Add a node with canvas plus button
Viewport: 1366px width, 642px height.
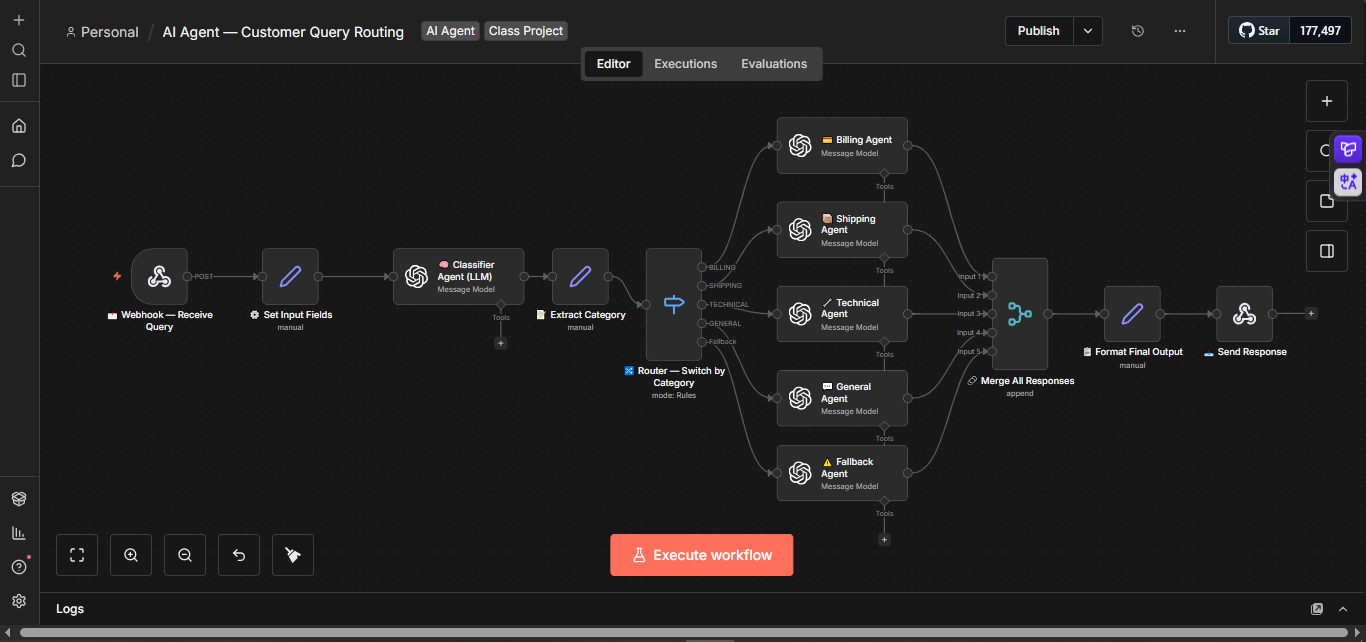pyautogui.click(x=1327, y=101)
